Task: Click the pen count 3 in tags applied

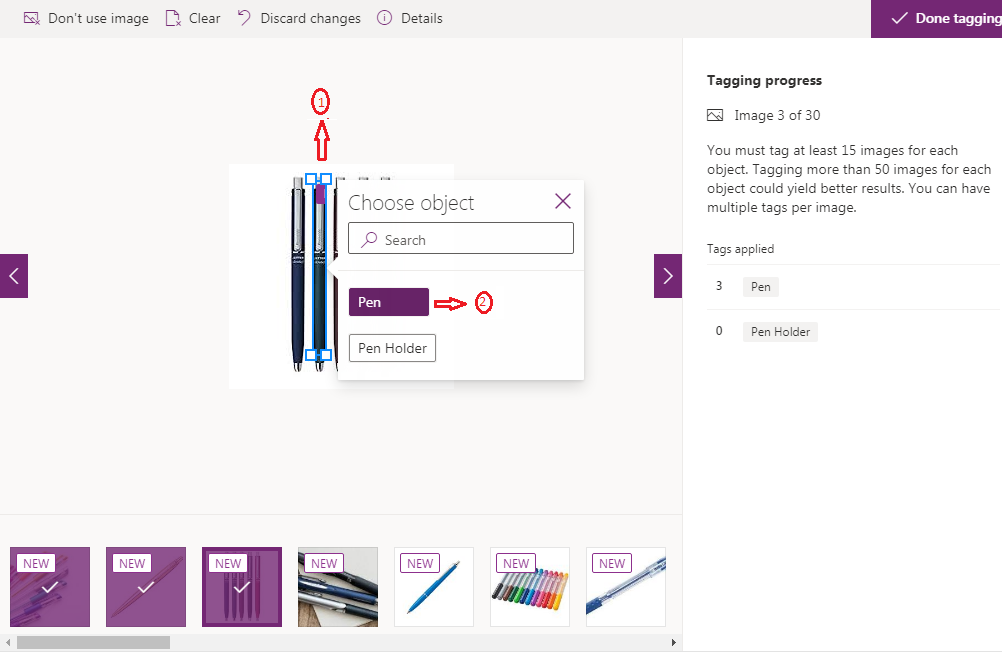Action: coord(719,286)
